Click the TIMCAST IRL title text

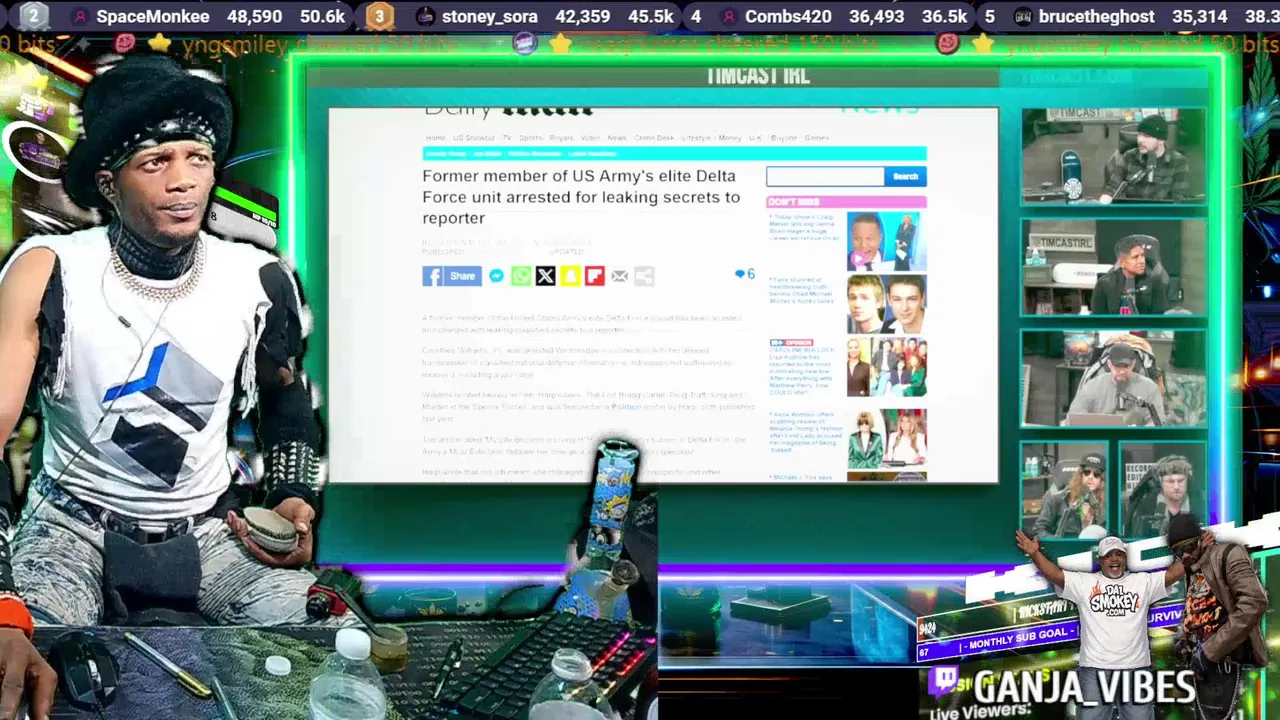(757, 76)
